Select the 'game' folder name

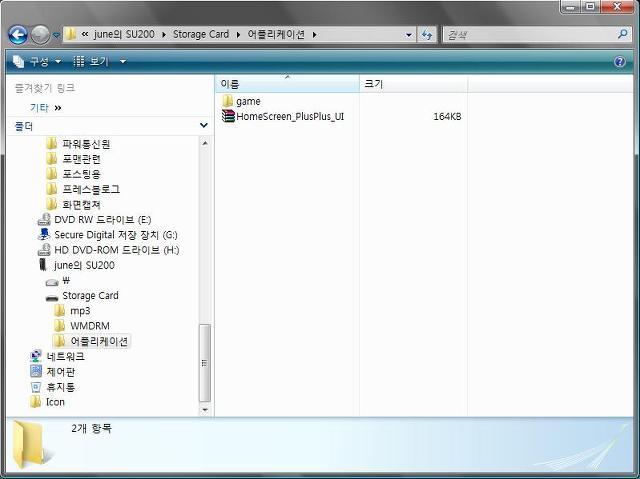[x=248, y=101]
